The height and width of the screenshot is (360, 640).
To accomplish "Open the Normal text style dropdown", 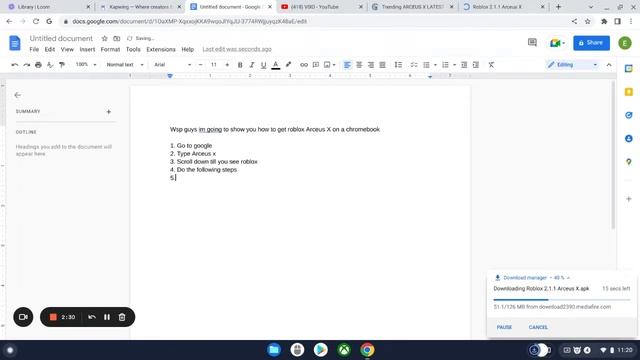I will pyautogui.click(x=125, y=64).
